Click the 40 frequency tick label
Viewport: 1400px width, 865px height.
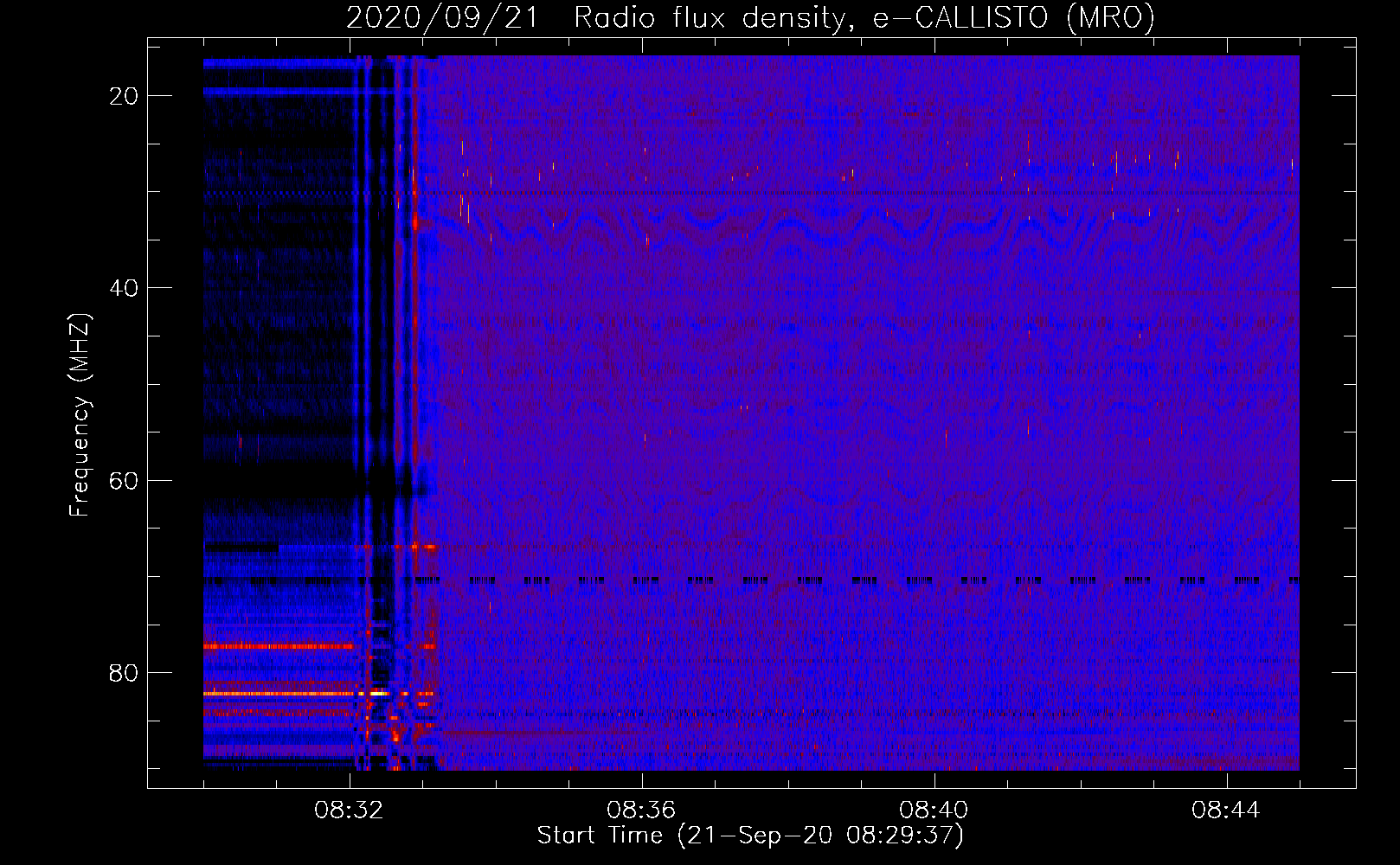pyautogui.click(x=124, y=288)
